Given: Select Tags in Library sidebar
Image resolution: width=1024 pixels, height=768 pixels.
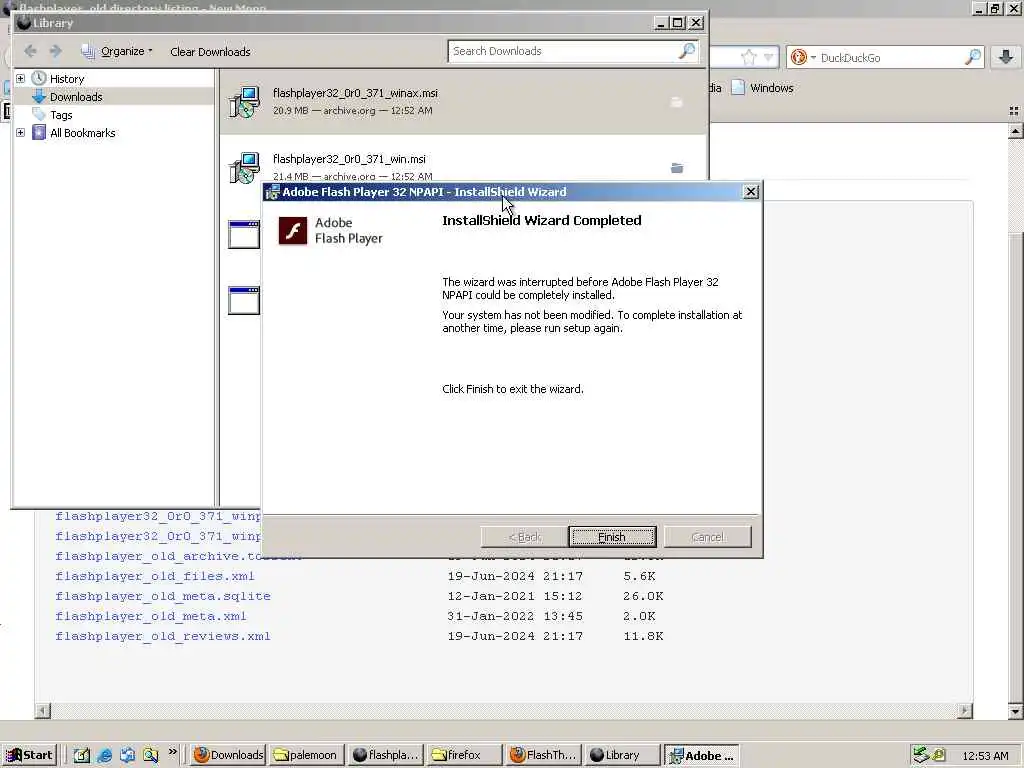Looking at the screenshot, I should pos(61,115).
